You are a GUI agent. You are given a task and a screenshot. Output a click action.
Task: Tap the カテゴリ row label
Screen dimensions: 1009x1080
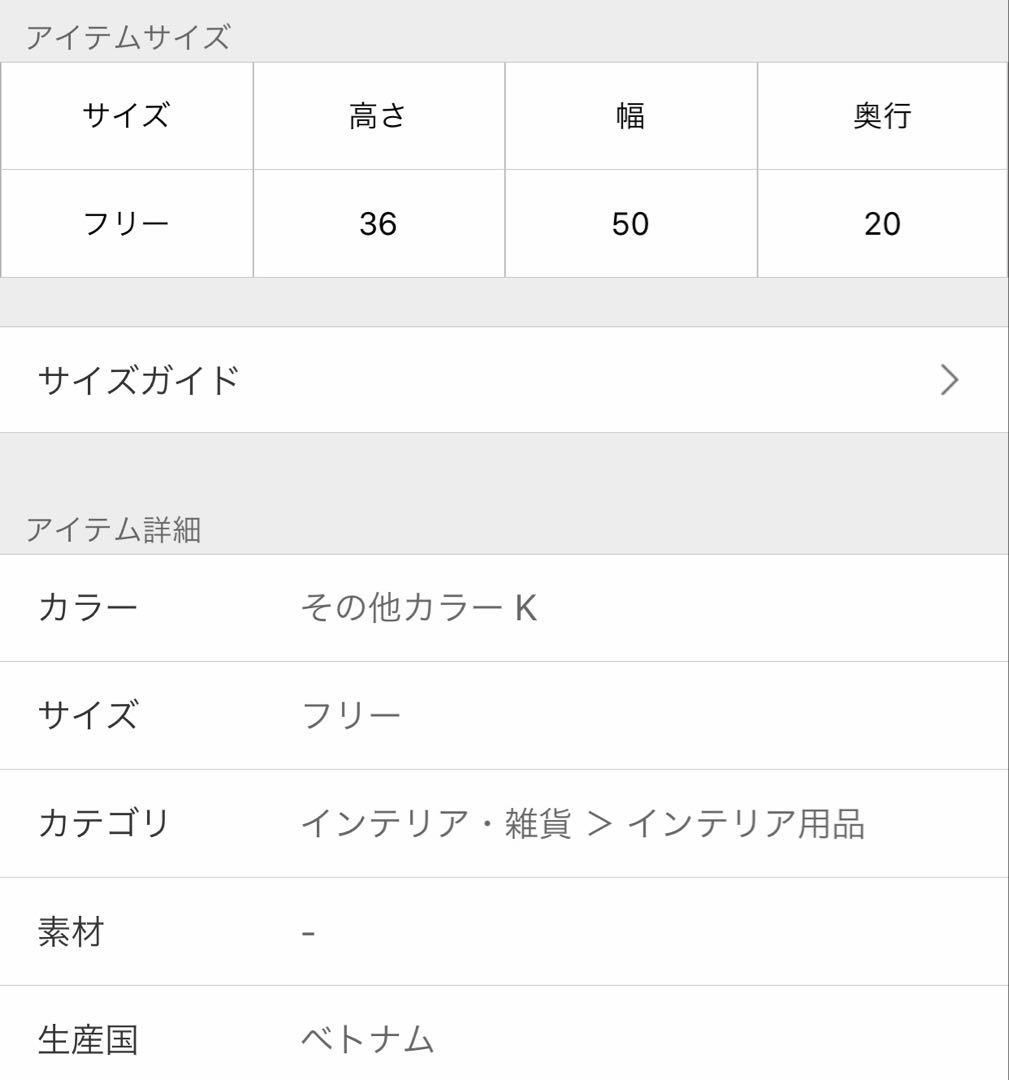click(x=104, y=823)
